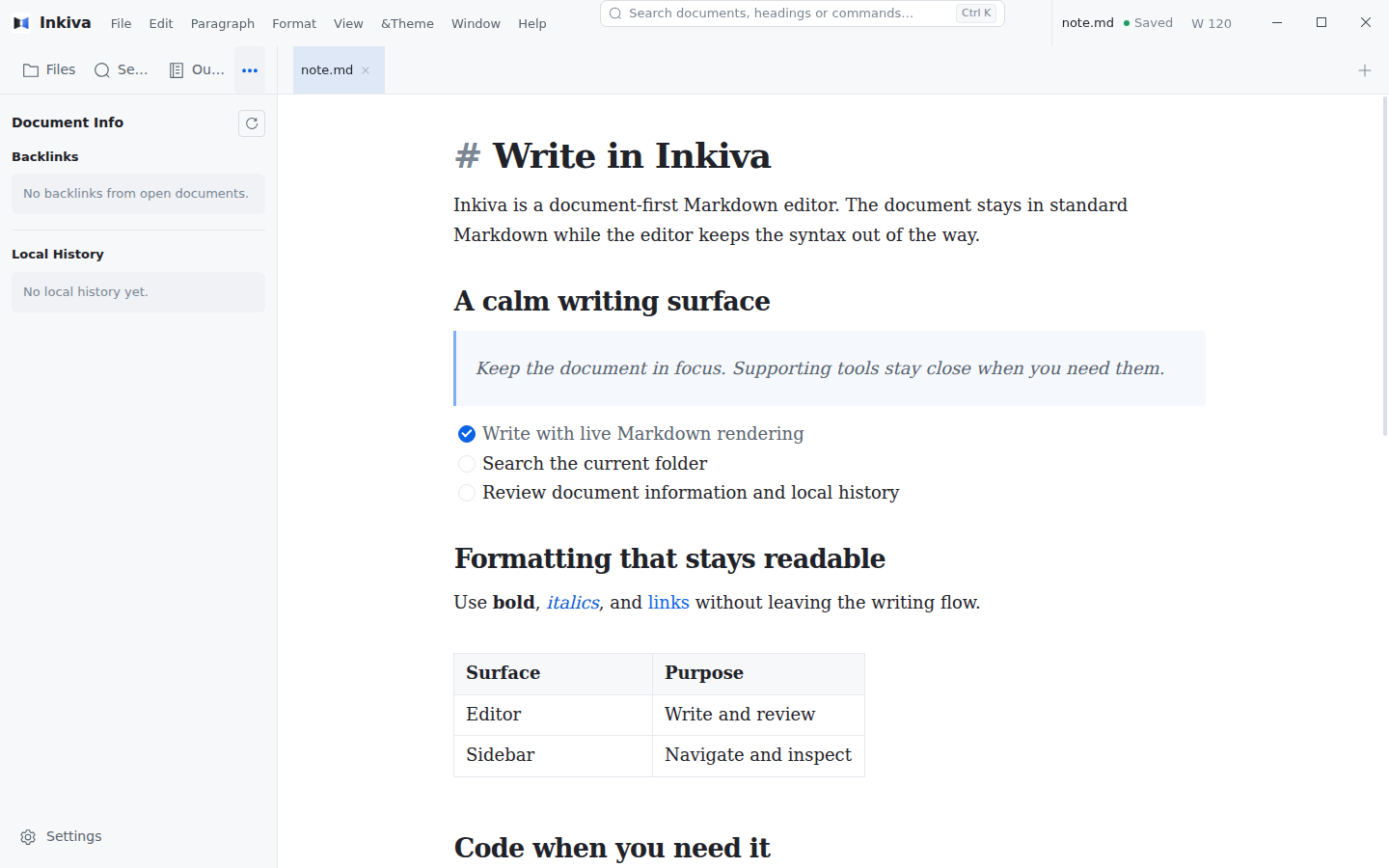The height and width of the screenshot is (868, 1389).
Task: Open the Edit menu
Action: tap(161, 23)
